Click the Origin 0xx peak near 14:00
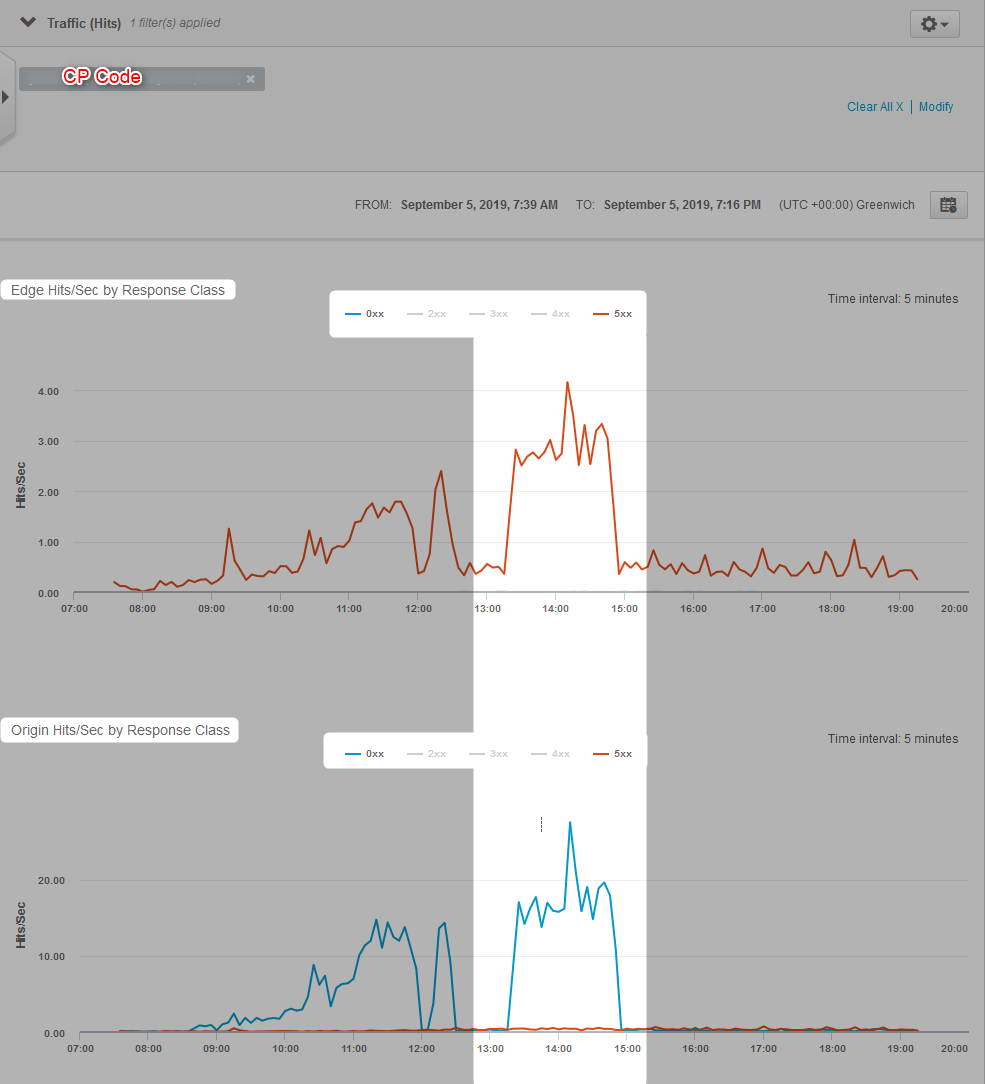The width and height of the screenshot is (985, 1084). [x=570, y=822]
